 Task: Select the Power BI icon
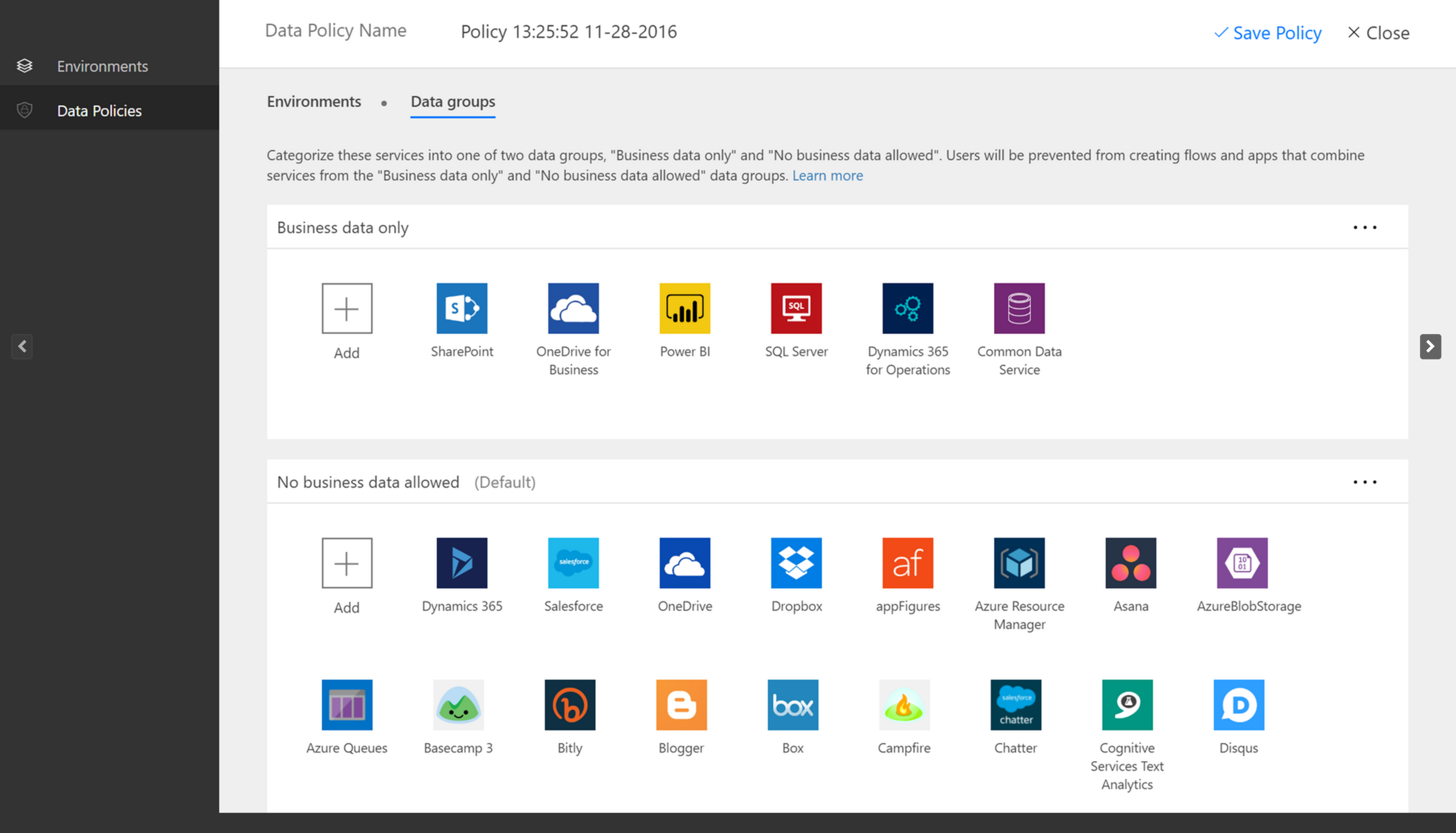(684, 307)
